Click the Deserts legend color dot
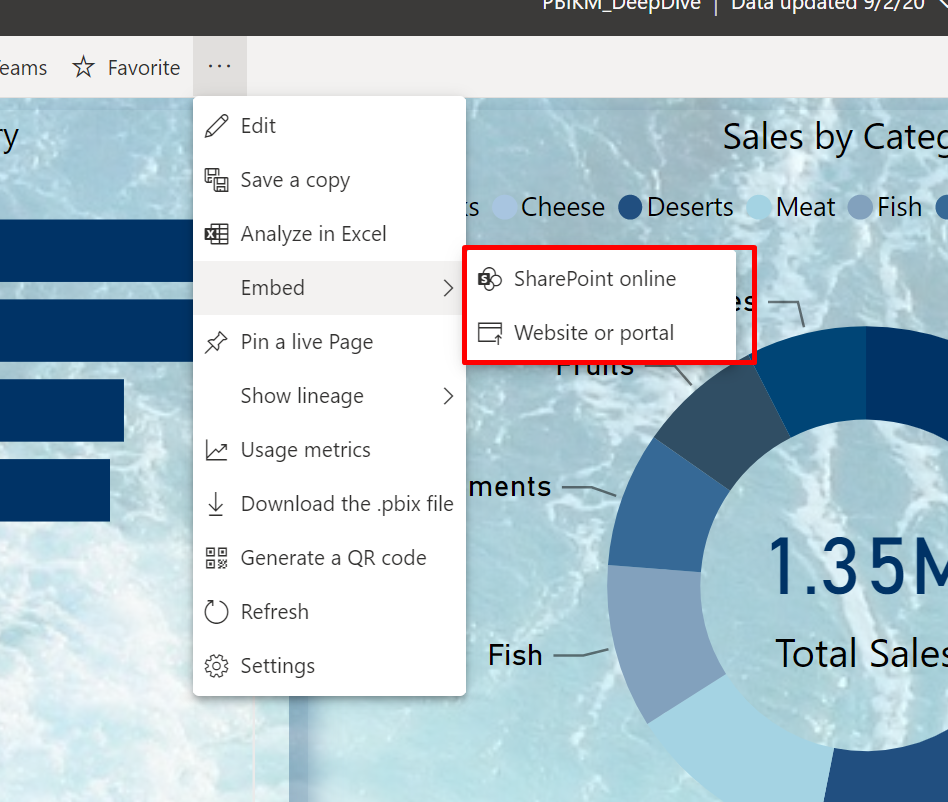This screenshot has width=948, height=802. click(630, 207)
